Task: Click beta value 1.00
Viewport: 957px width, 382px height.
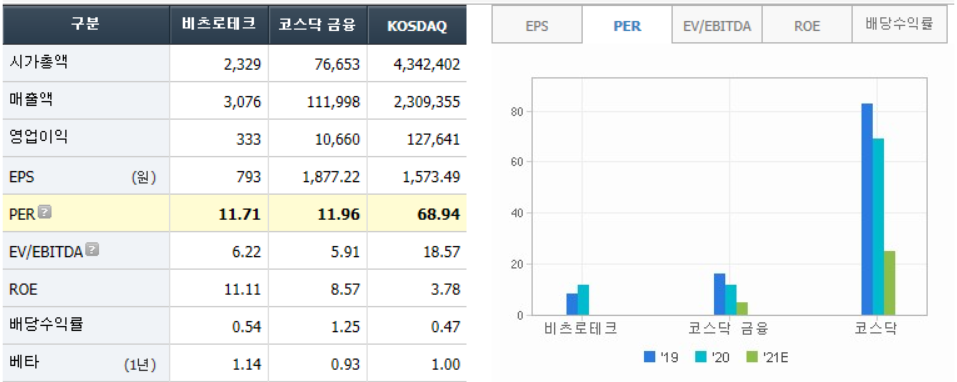Action: (446, 365)
